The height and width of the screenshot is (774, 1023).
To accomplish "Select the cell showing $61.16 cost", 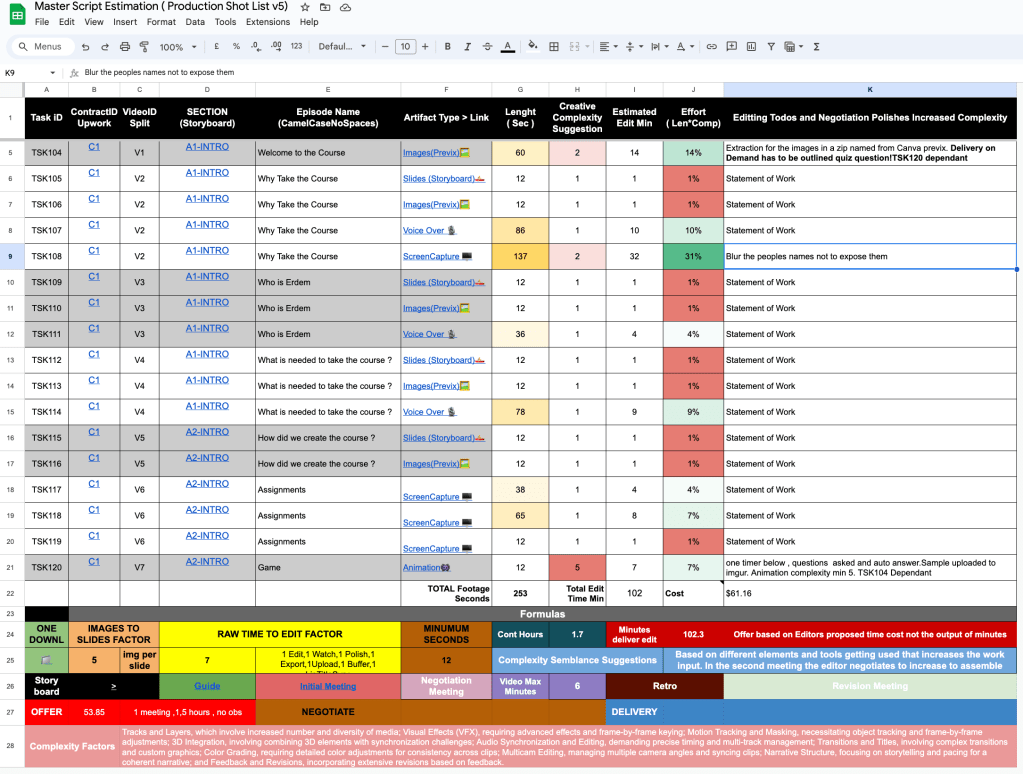I will (x=870, y=593).
